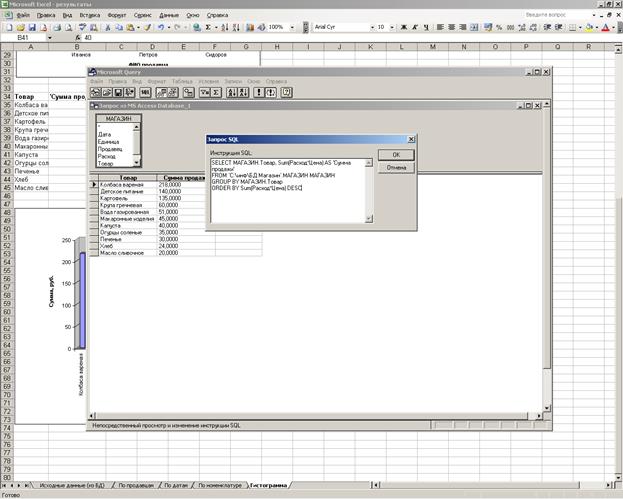Open the Arial Cyr font name dropdown
The image size is (623, 499).
pos(367,27)
